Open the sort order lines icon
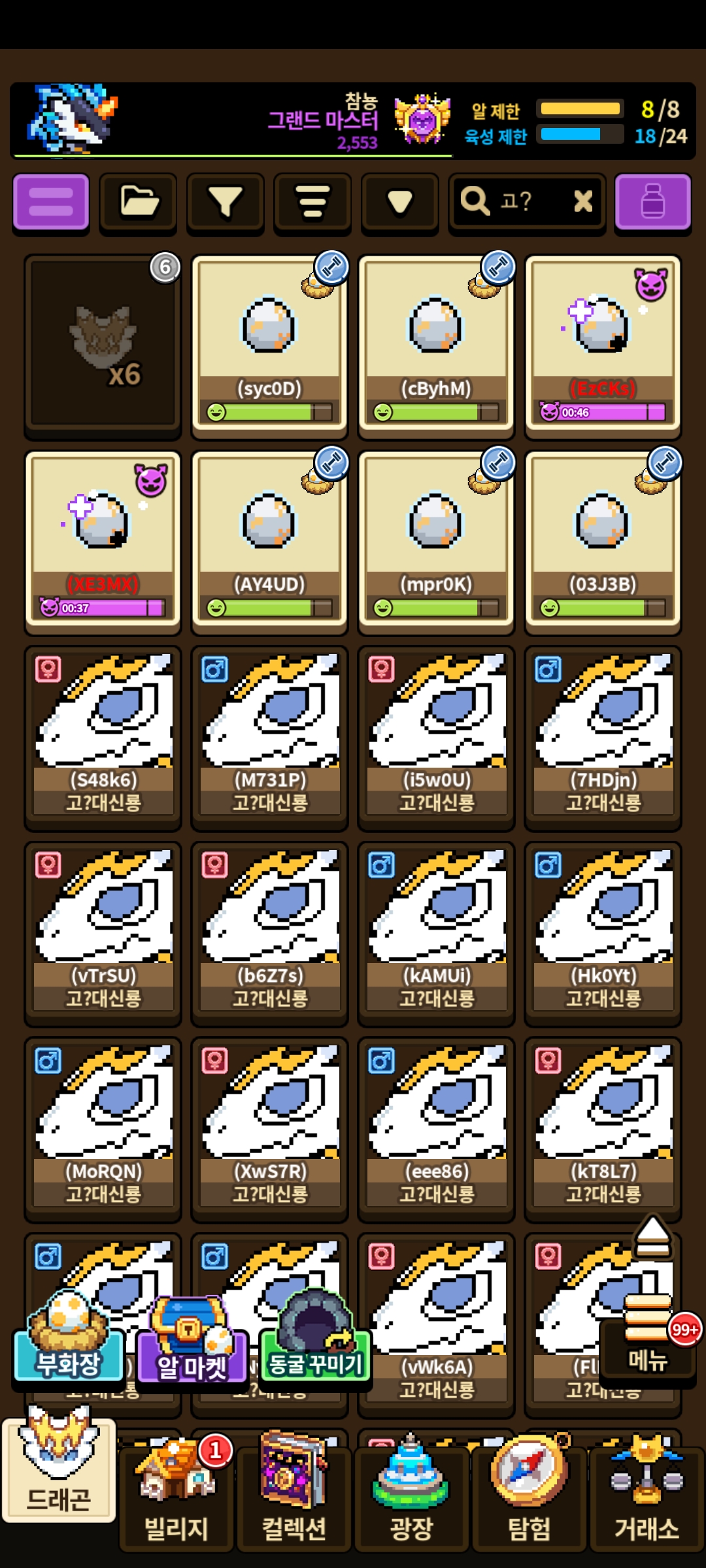Image resolution: width=706 pixels, height=1568 pixels. (x=312, y=201)
